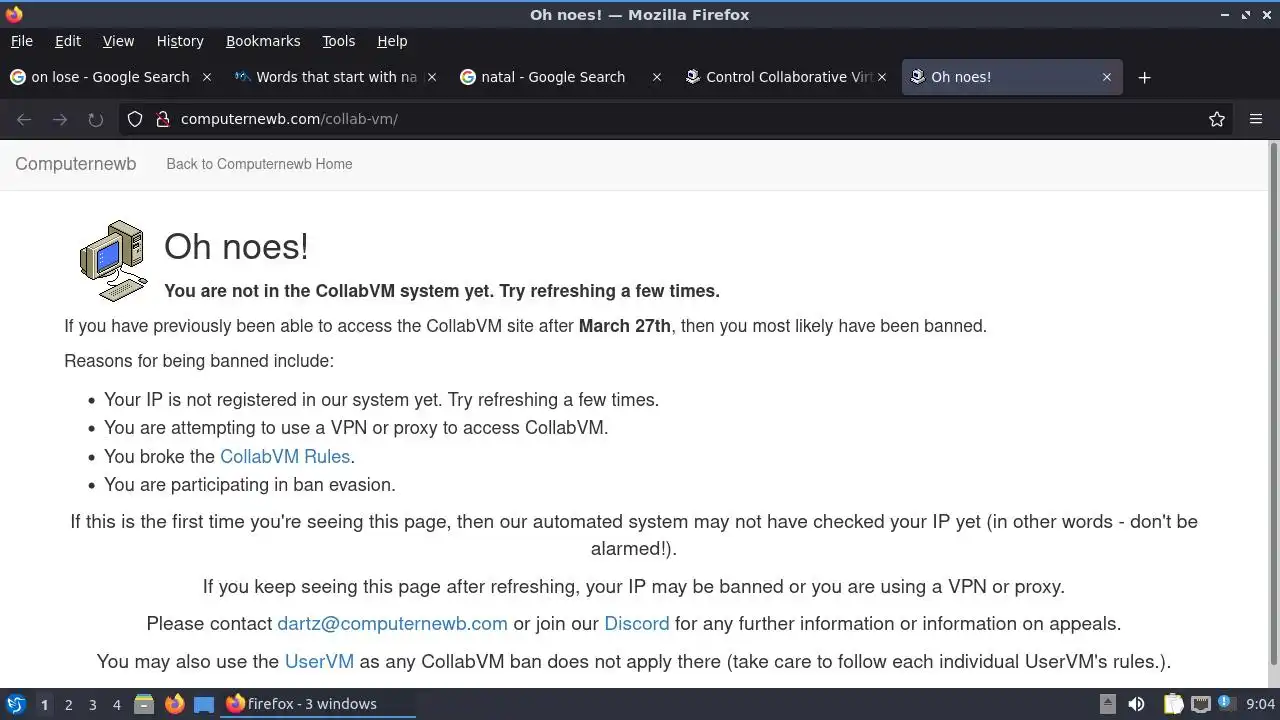Switch to workspace 3

tap(92, 704)
